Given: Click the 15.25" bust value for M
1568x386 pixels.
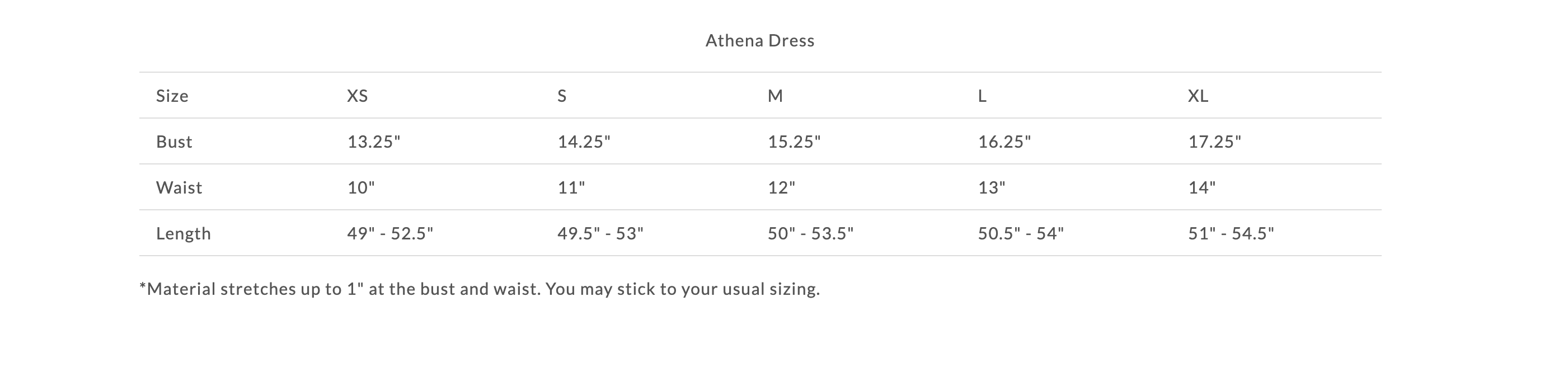Looking at the screenshot, I should pos(794,142).
